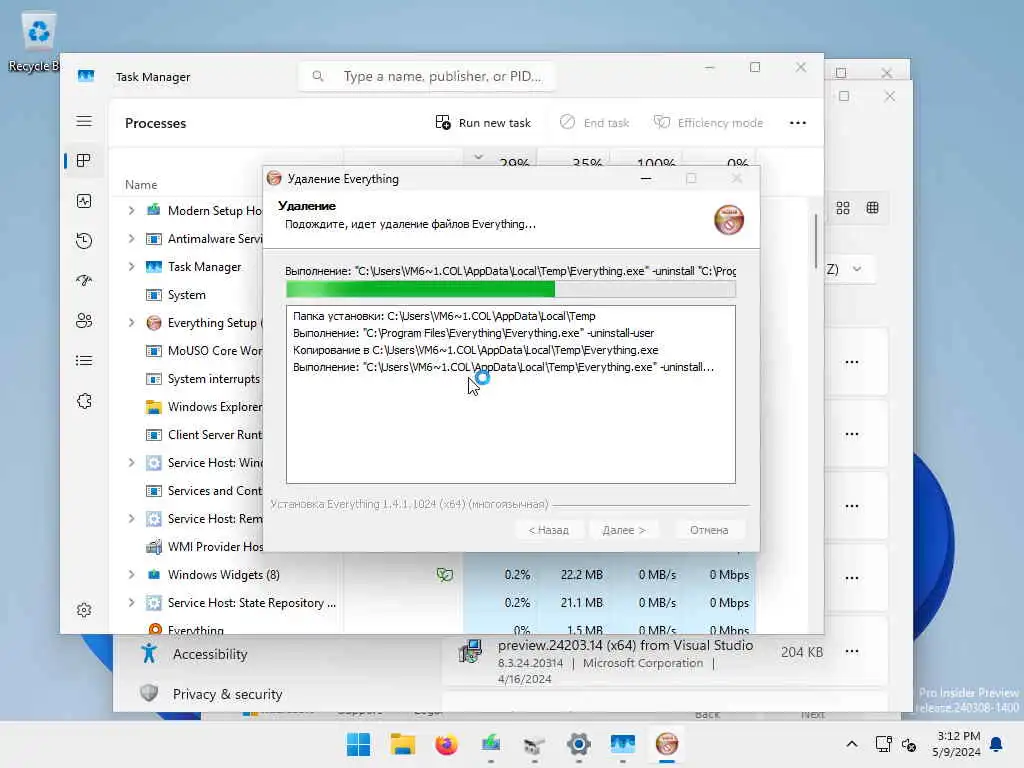
Task: Click the uninstall log text box
Action: pos(511,394)
